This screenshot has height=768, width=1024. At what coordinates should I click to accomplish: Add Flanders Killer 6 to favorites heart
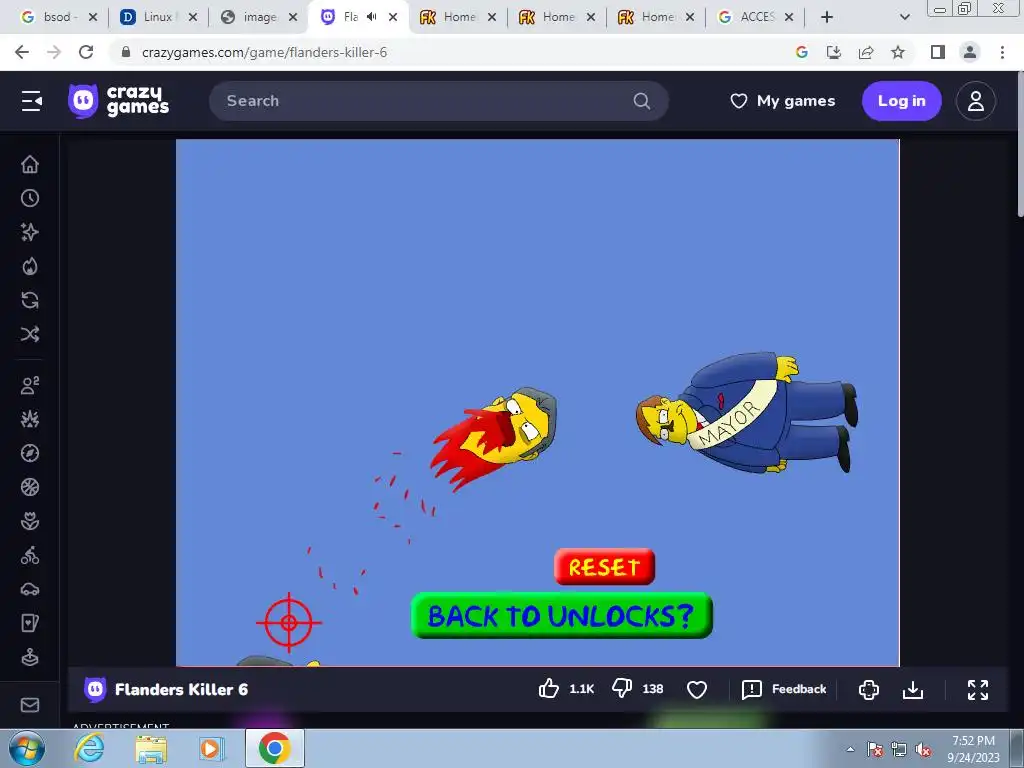[697, 690]
